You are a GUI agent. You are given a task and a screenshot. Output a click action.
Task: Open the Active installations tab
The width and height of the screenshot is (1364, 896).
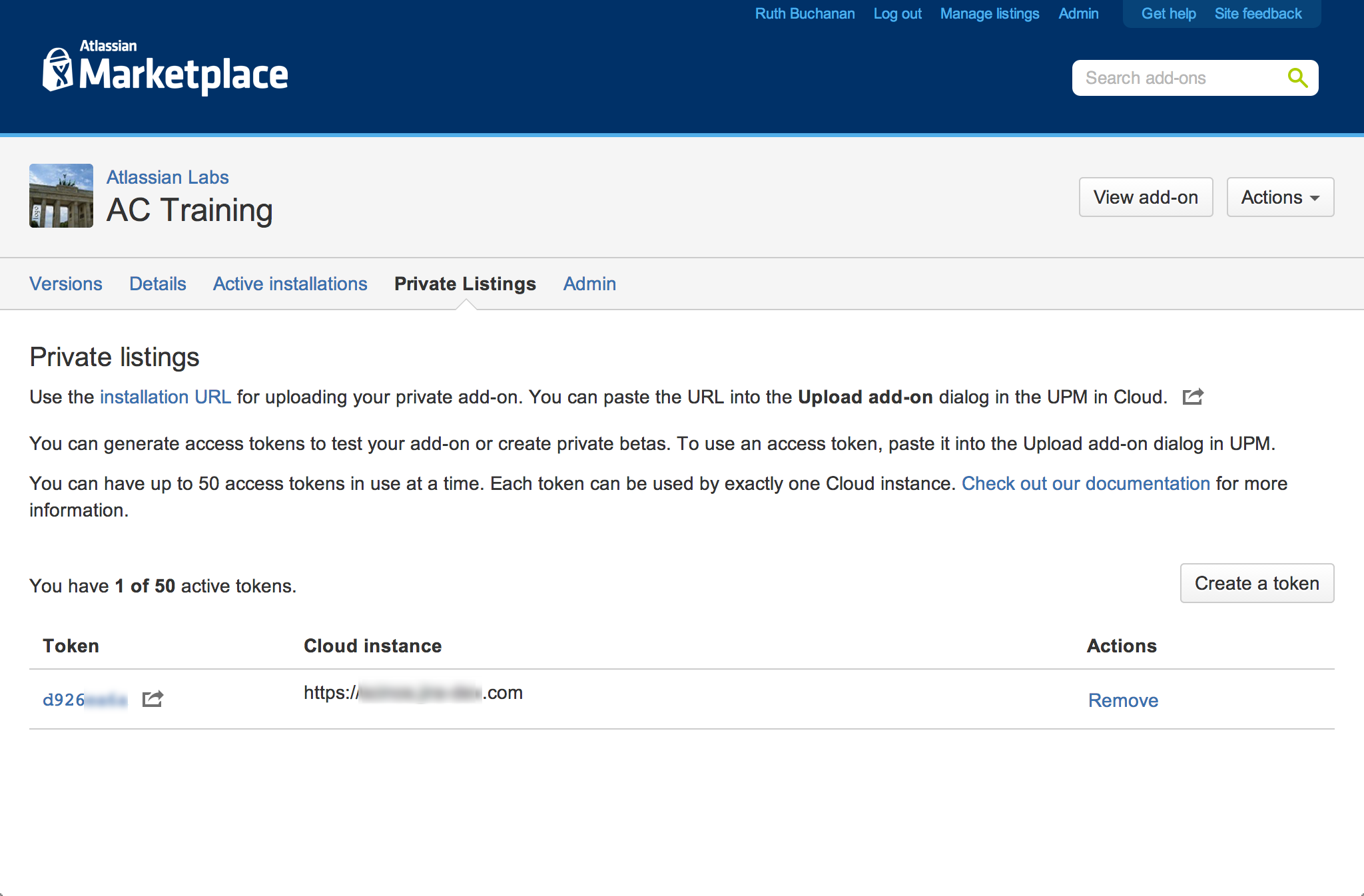coord(290,284)
